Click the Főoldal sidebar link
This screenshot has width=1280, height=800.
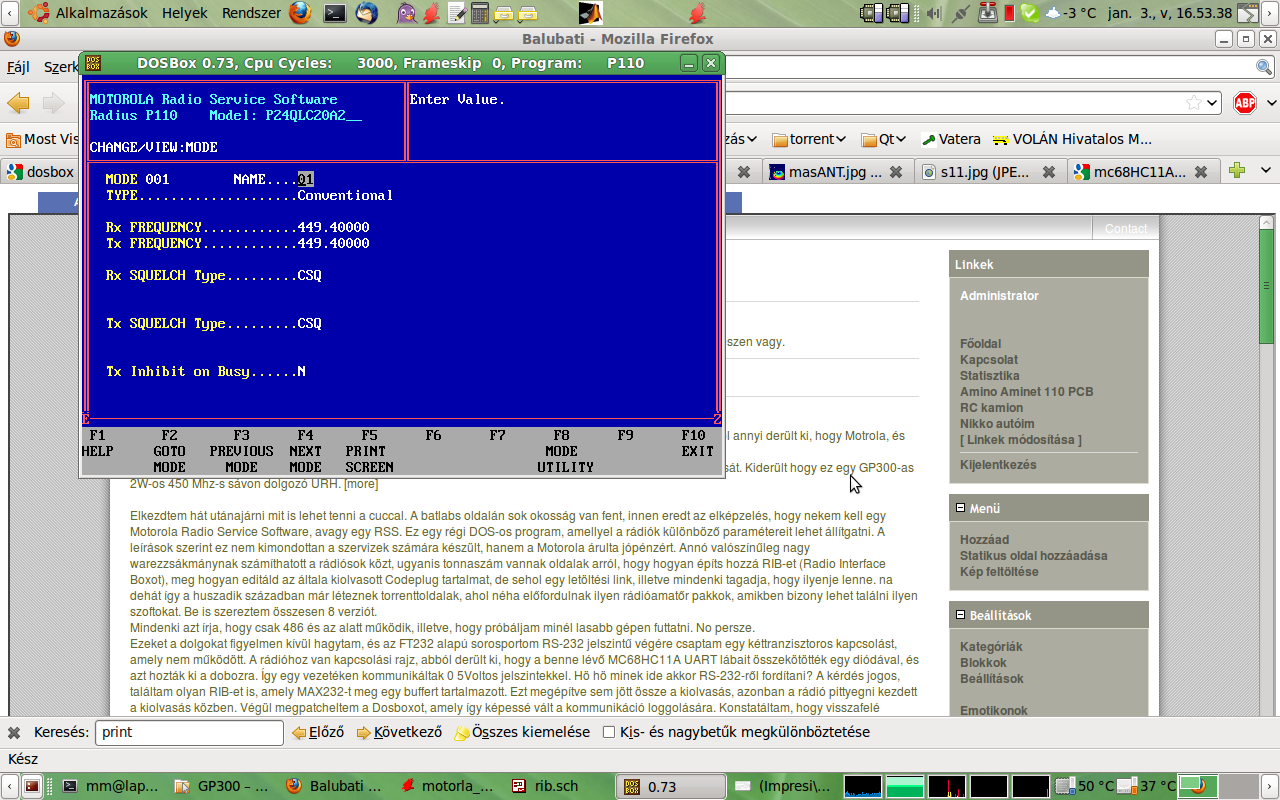pos(980,344)
